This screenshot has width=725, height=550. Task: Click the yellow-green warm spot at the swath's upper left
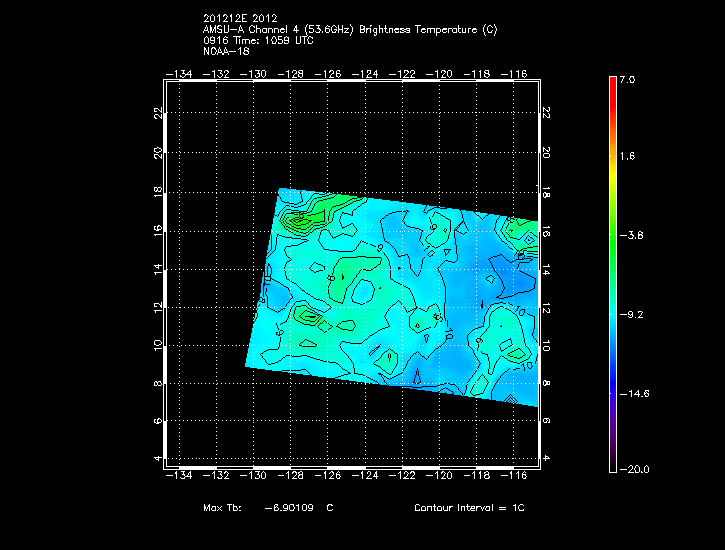click(297, 222)
